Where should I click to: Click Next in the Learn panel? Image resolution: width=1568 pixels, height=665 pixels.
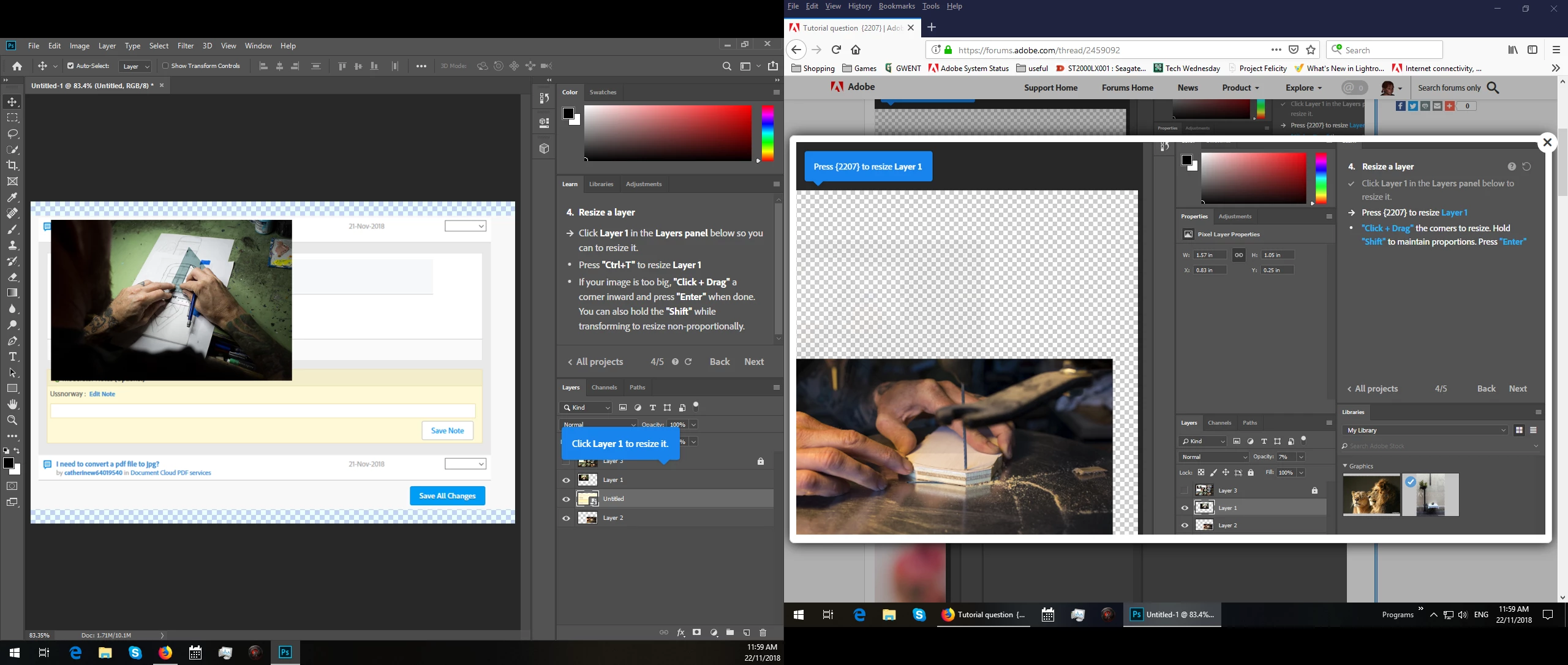[753, 362]
